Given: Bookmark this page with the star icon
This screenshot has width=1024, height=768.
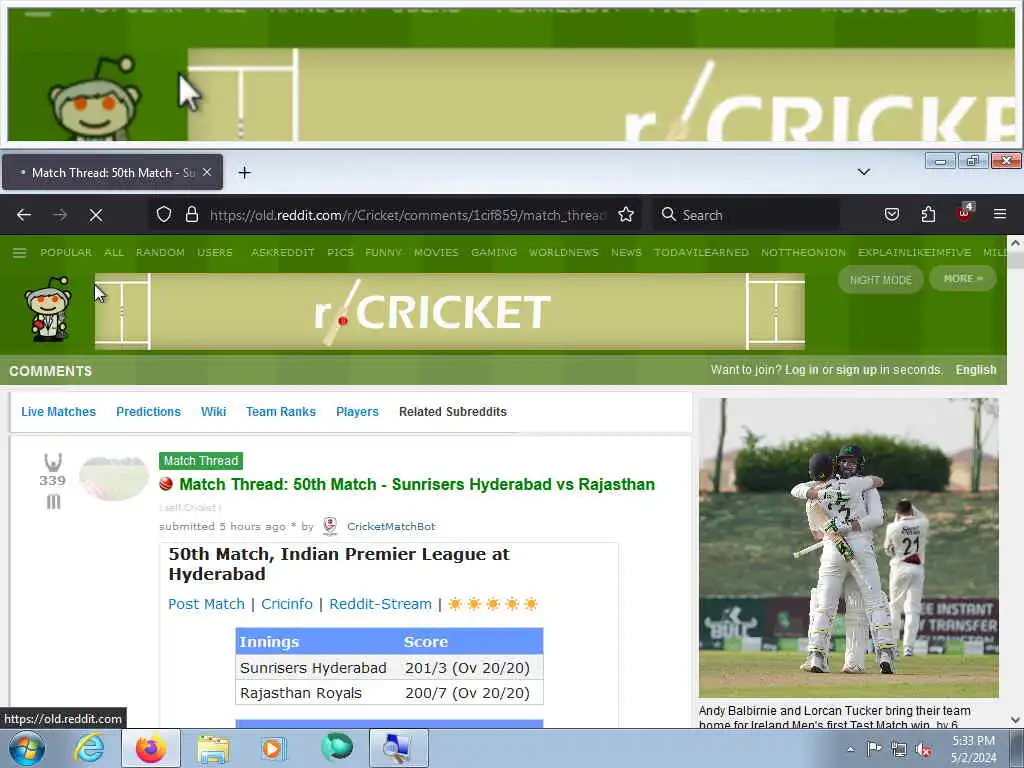Looking at the screenshot, I should click(x=626, y=215).
